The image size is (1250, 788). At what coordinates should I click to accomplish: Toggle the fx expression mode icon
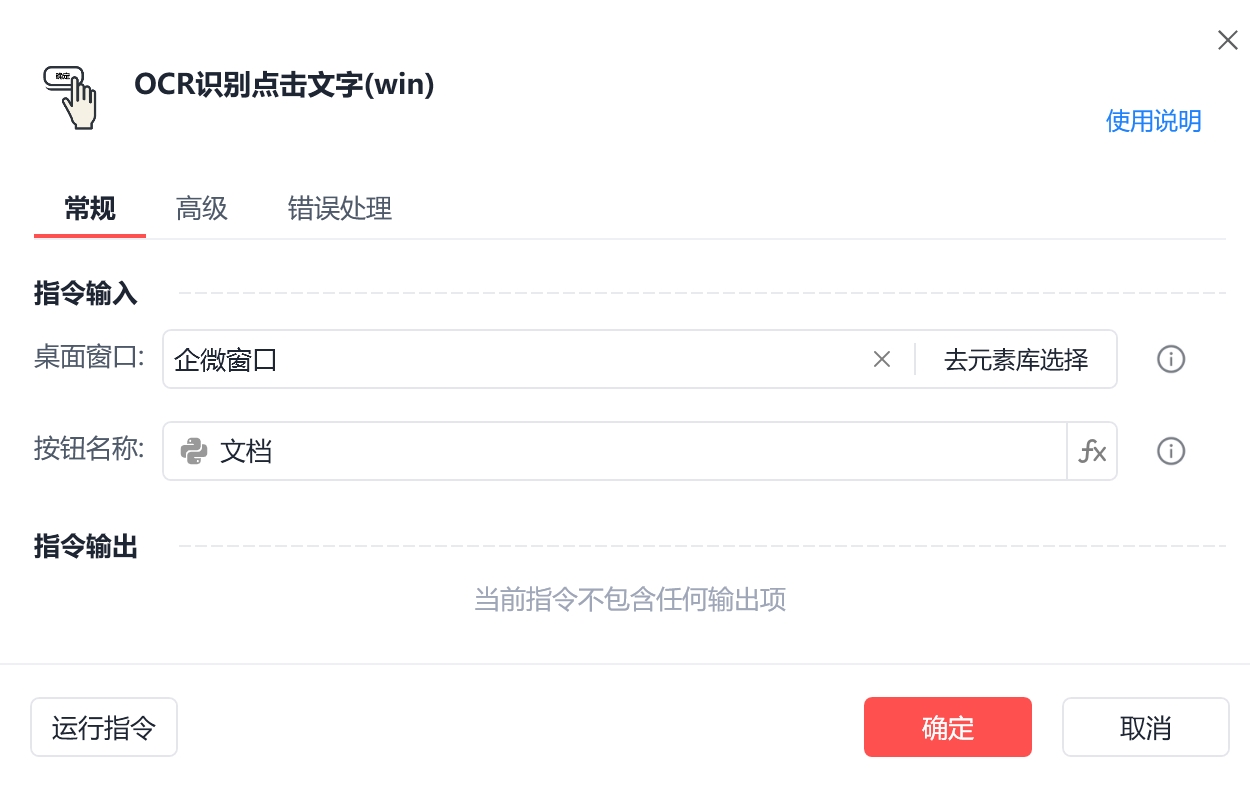(1092, 451)
